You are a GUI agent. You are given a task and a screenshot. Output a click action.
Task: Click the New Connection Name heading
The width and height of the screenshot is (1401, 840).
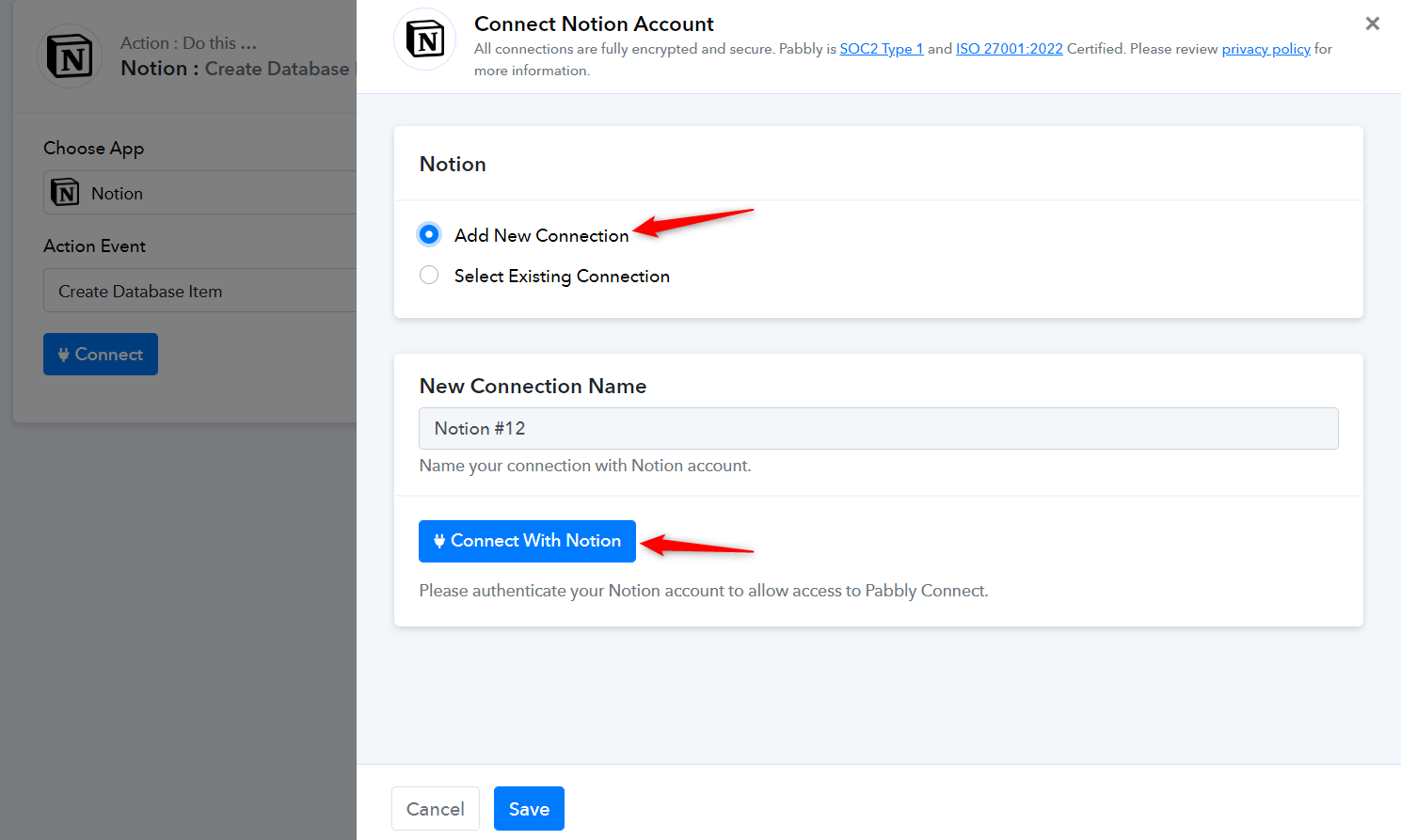533,386
